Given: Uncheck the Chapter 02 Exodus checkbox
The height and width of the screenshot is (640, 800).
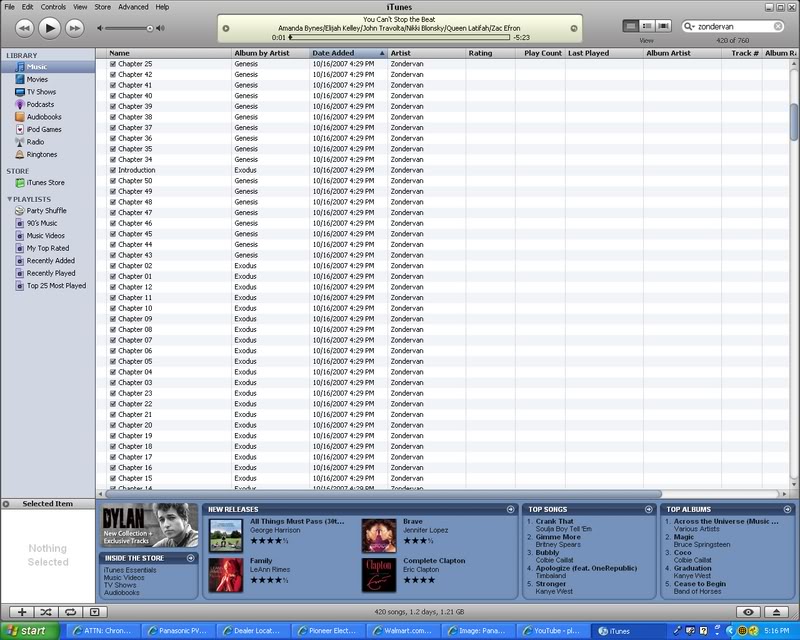Looking at the screenshot, I should click(x=113, y=265).
